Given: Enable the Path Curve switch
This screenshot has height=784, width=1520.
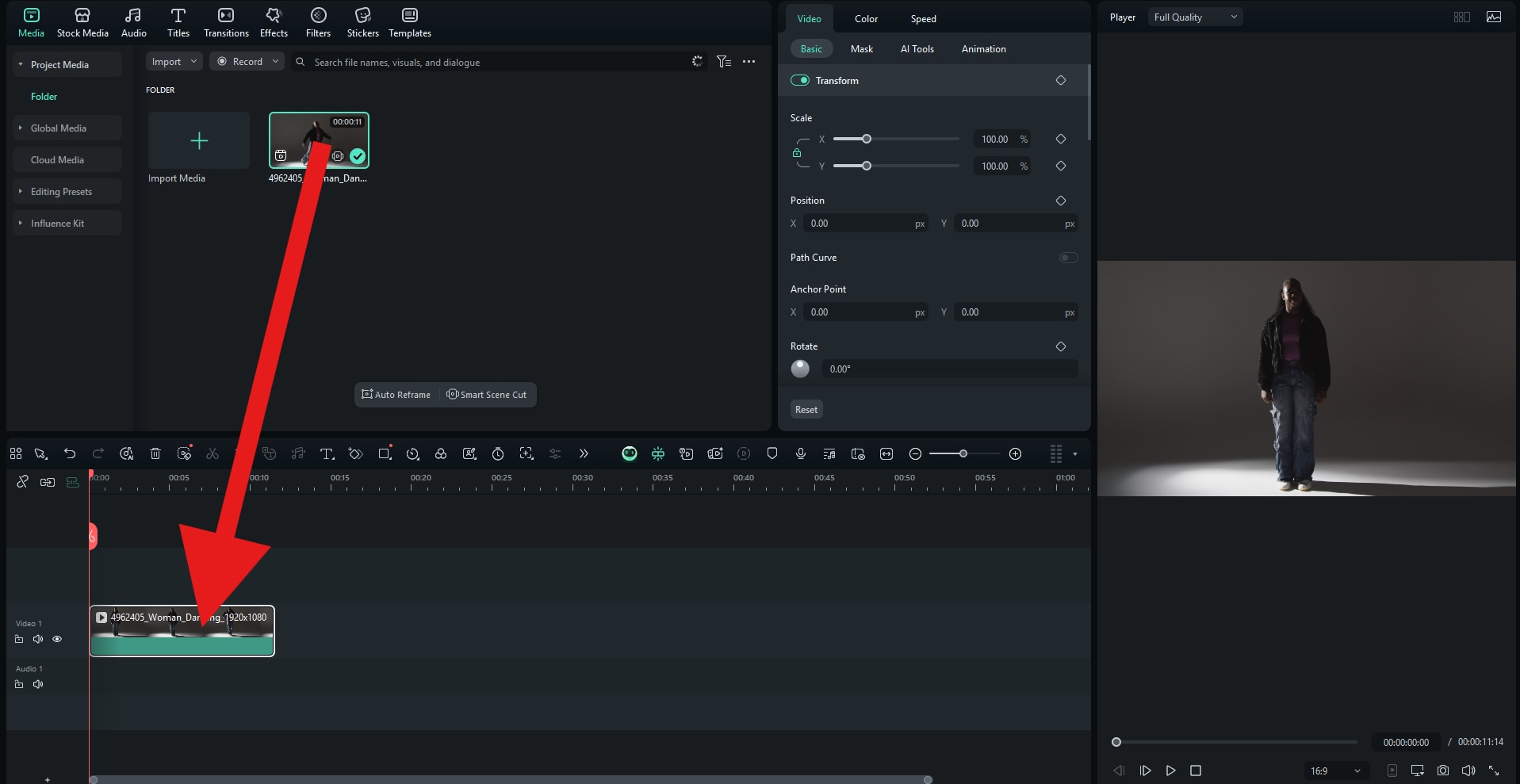Looking at the screenshot, I should [x=1069, y=258].
